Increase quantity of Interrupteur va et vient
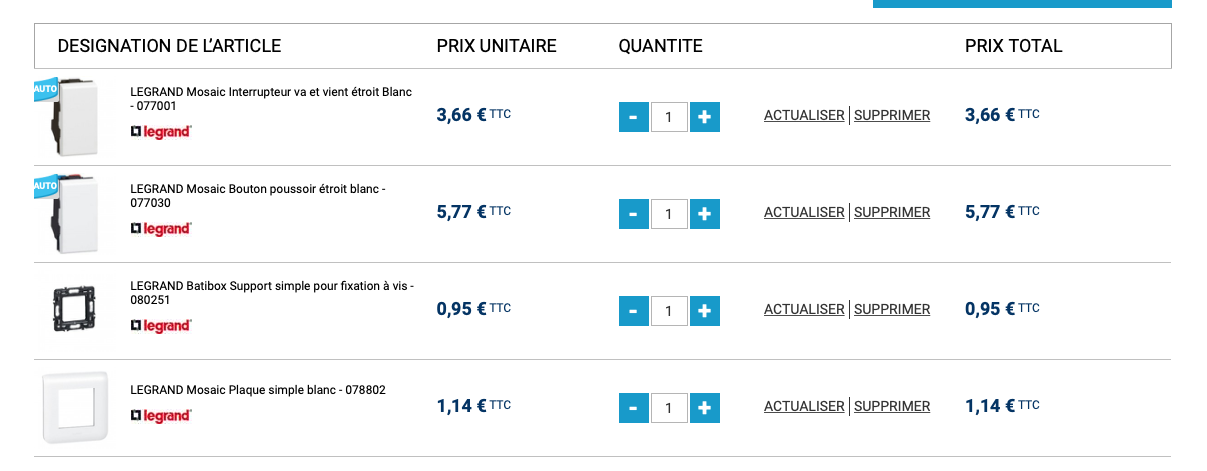1207x471 pixels. (x=704, y=117)
